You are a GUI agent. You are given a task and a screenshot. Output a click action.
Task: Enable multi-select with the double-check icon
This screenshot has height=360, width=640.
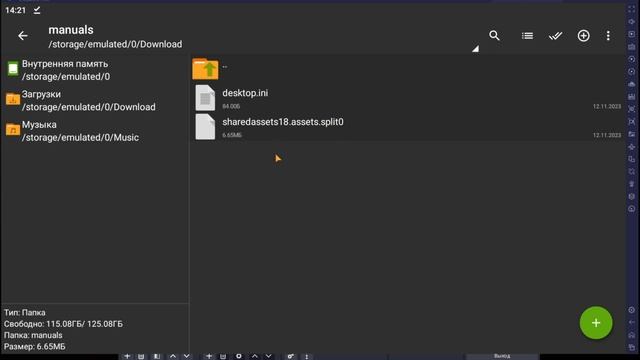pyautogui.click(x=555, y=36)
